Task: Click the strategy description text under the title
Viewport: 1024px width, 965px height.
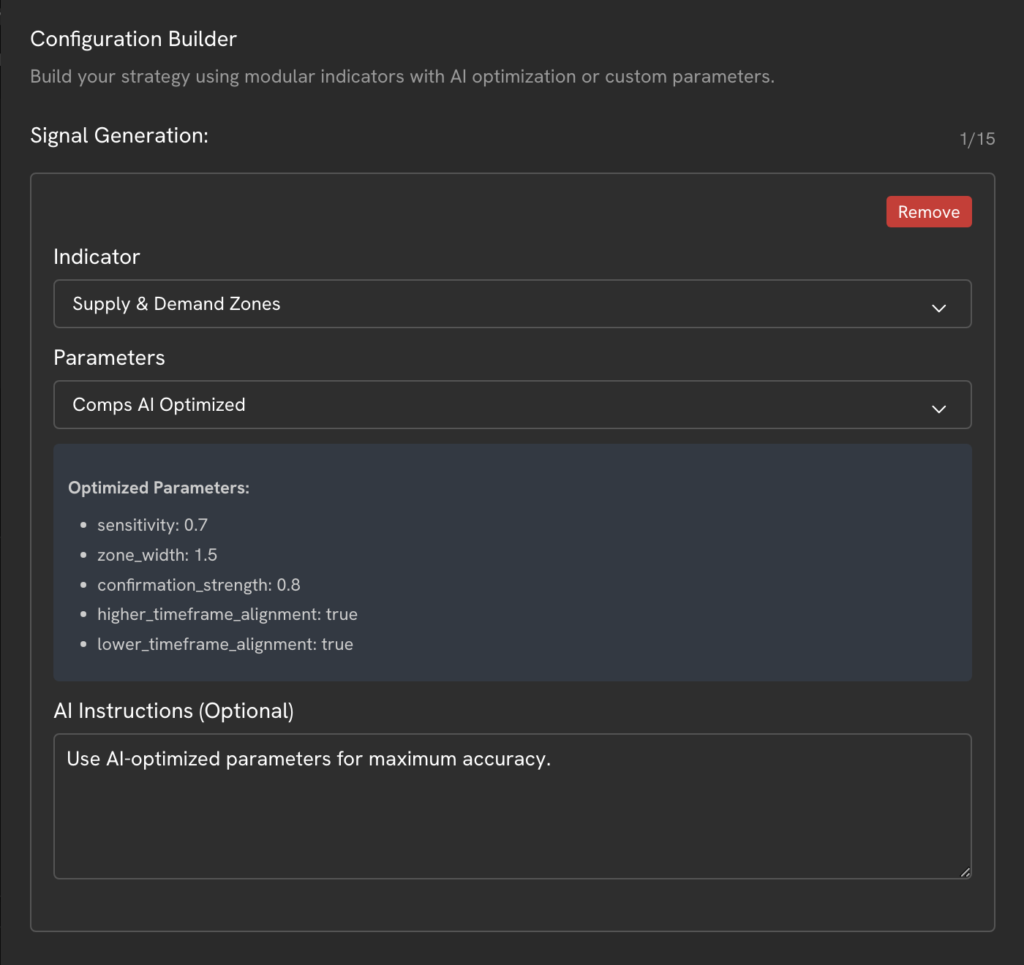Action: click(402, 77)
